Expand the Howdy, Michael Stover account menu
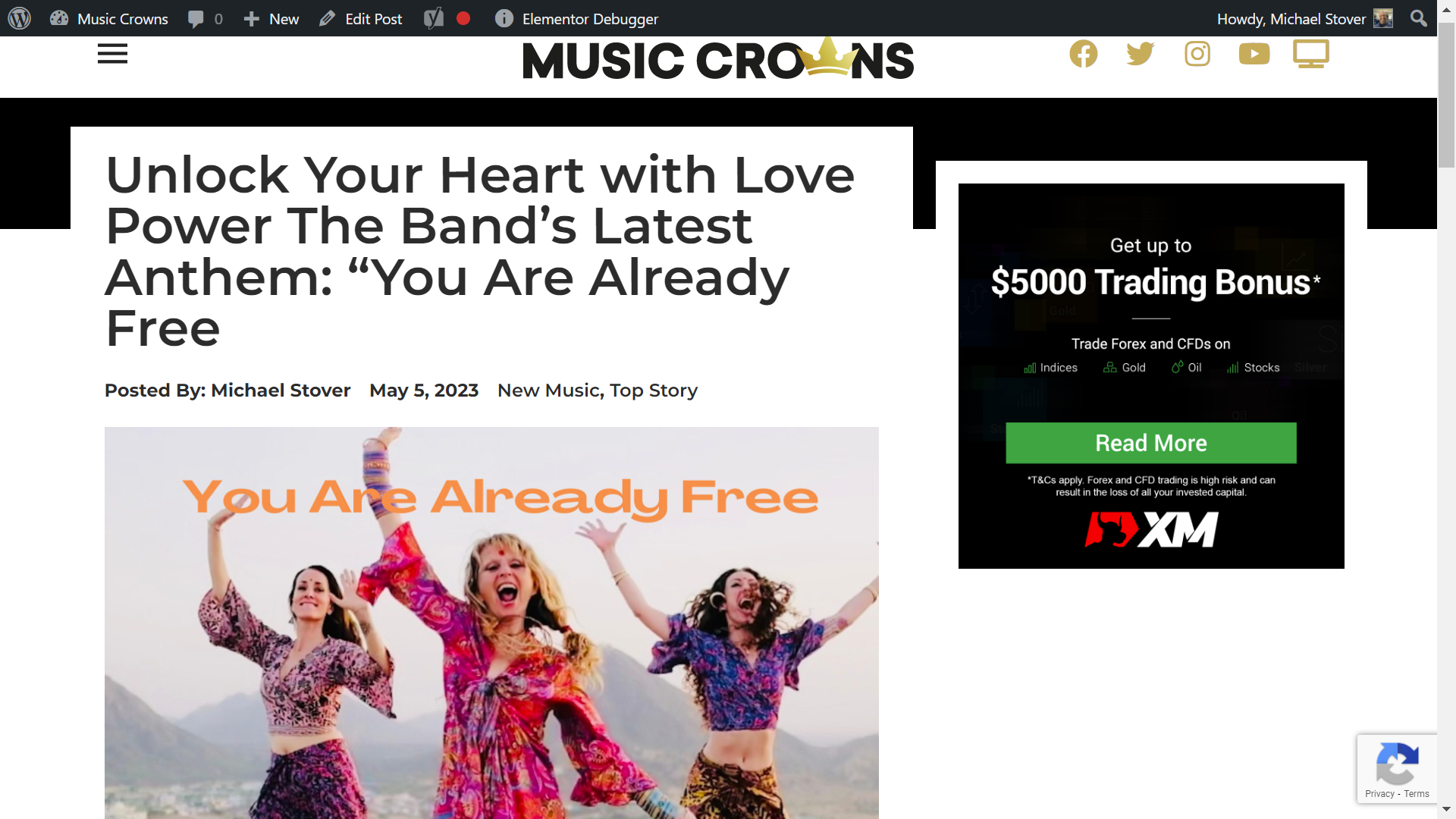Image resolution: width=1456 pixels, height=819 pixels. 1304,18
